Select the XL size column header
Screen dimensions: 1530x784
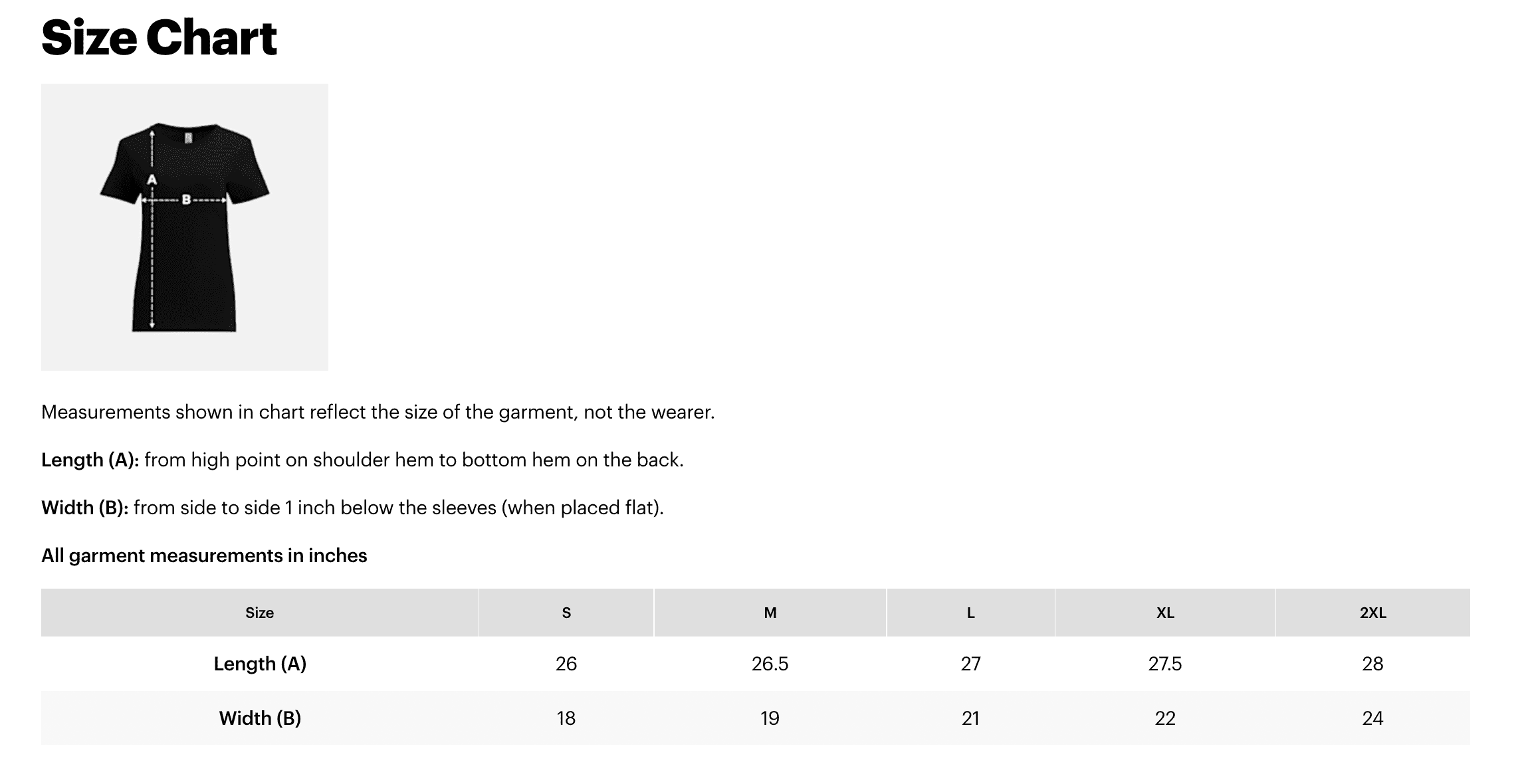point(1165,613)
